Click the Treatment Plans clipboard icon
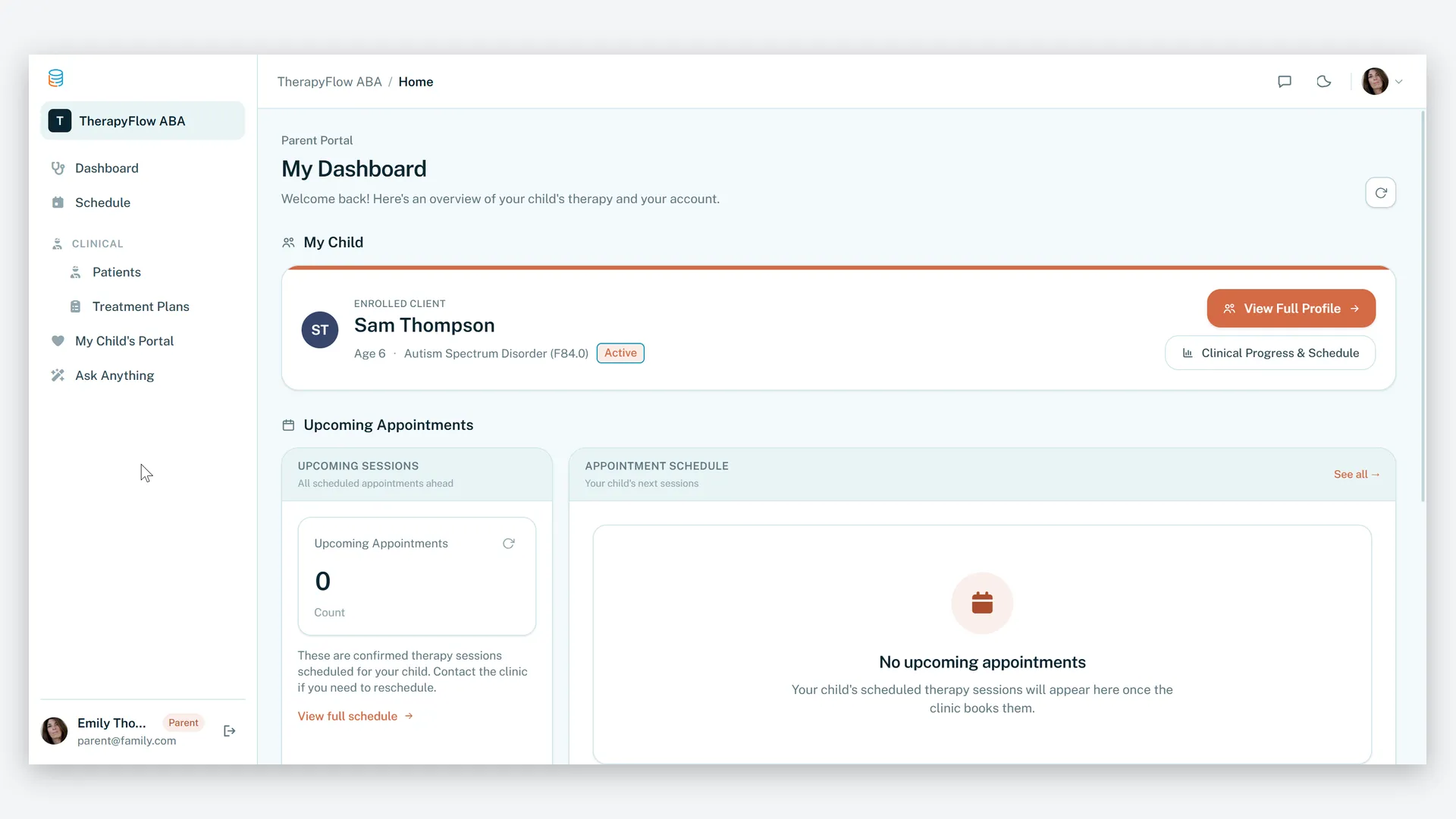This screenshot has width=1456, height=819. [75, 306]
